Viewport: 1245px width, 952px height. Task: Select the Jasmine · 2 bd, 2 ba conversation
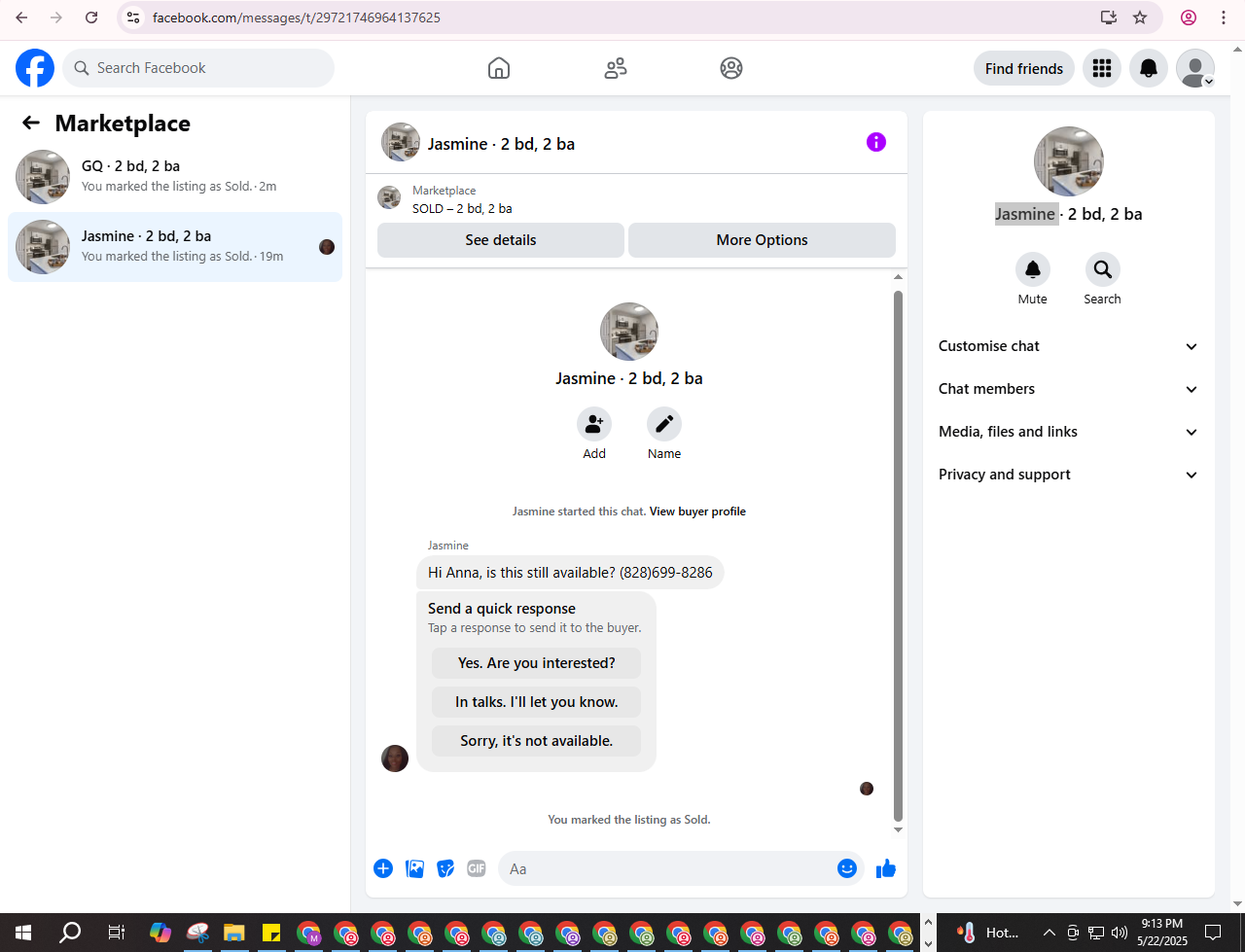pos(175,247)
